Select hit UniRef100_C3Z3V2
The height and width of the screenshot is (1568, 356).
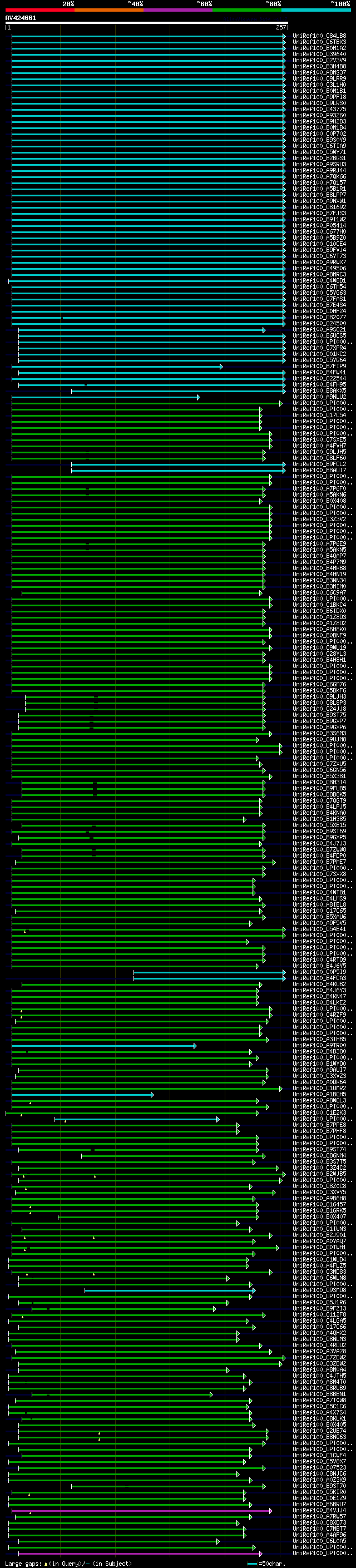(319, 519)
